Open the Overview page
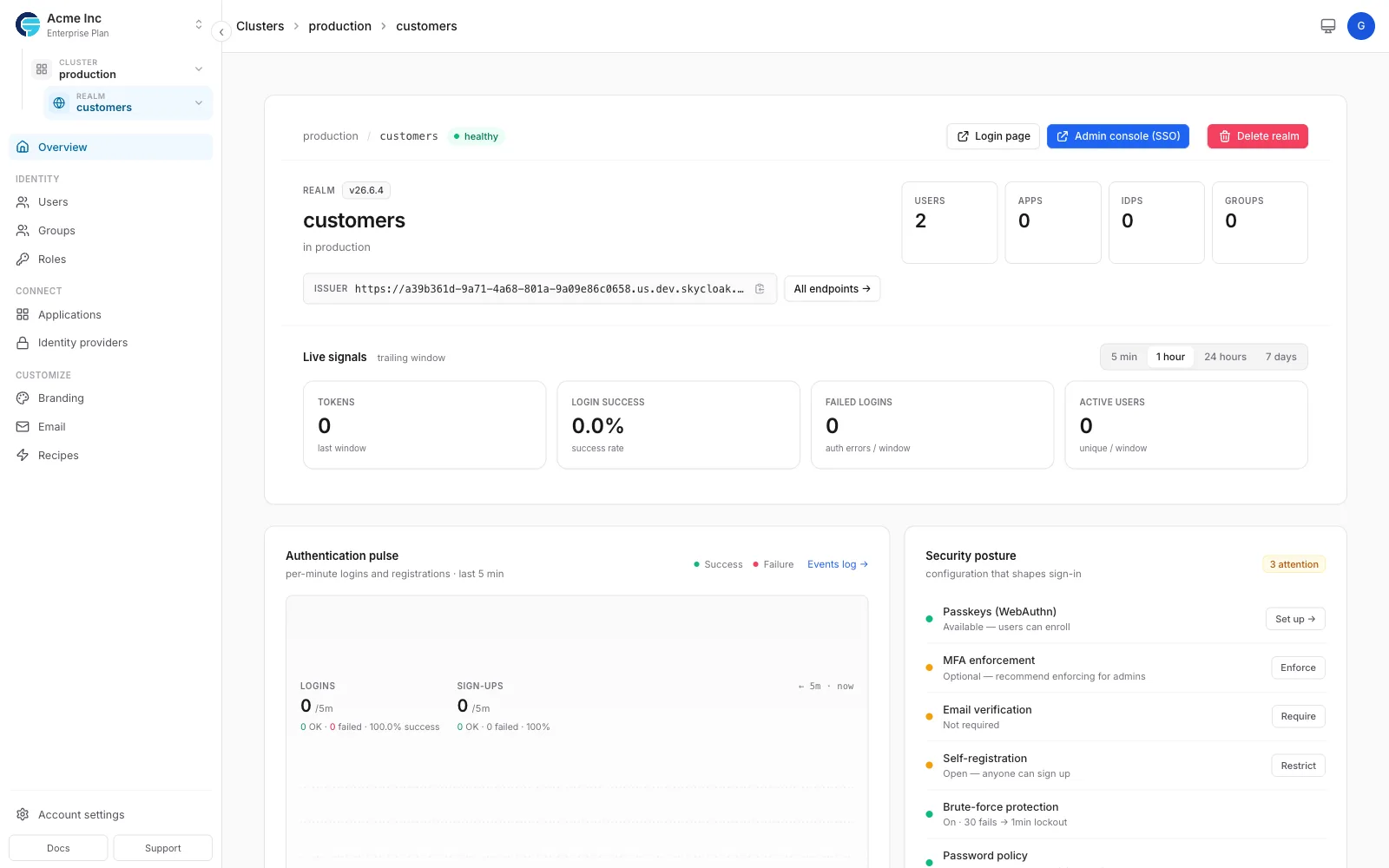1389x868 pixels. pos(110,147)
